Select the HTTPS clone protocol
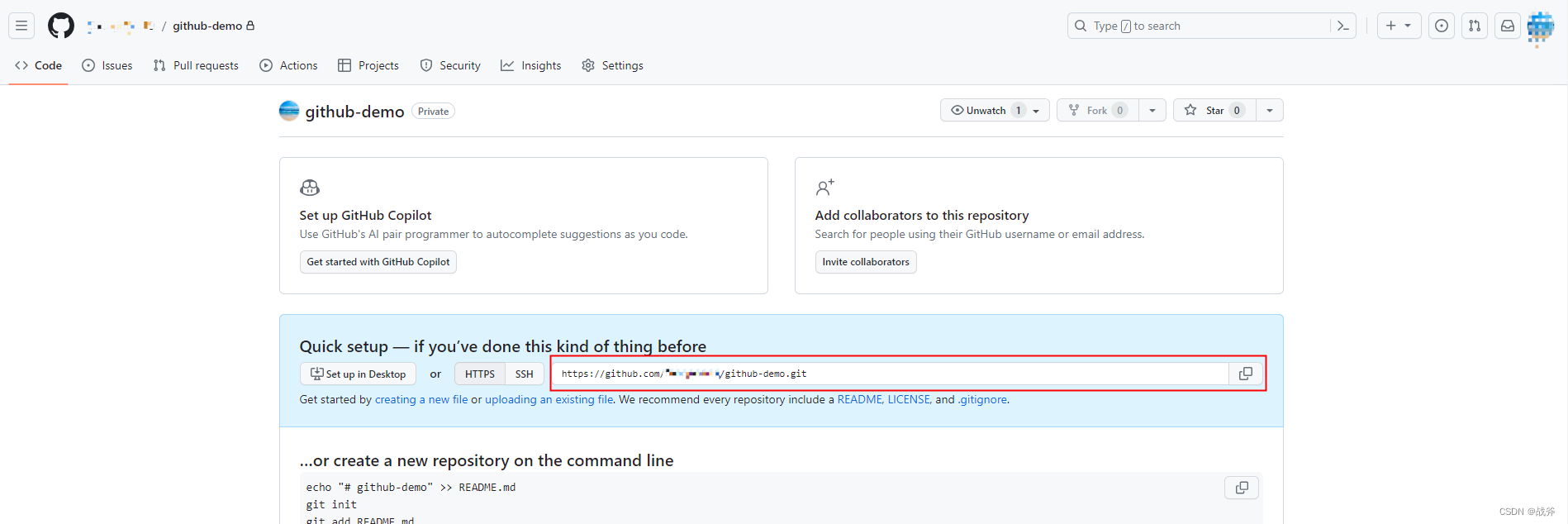The image size is (1568, 524). coord(480,374)
